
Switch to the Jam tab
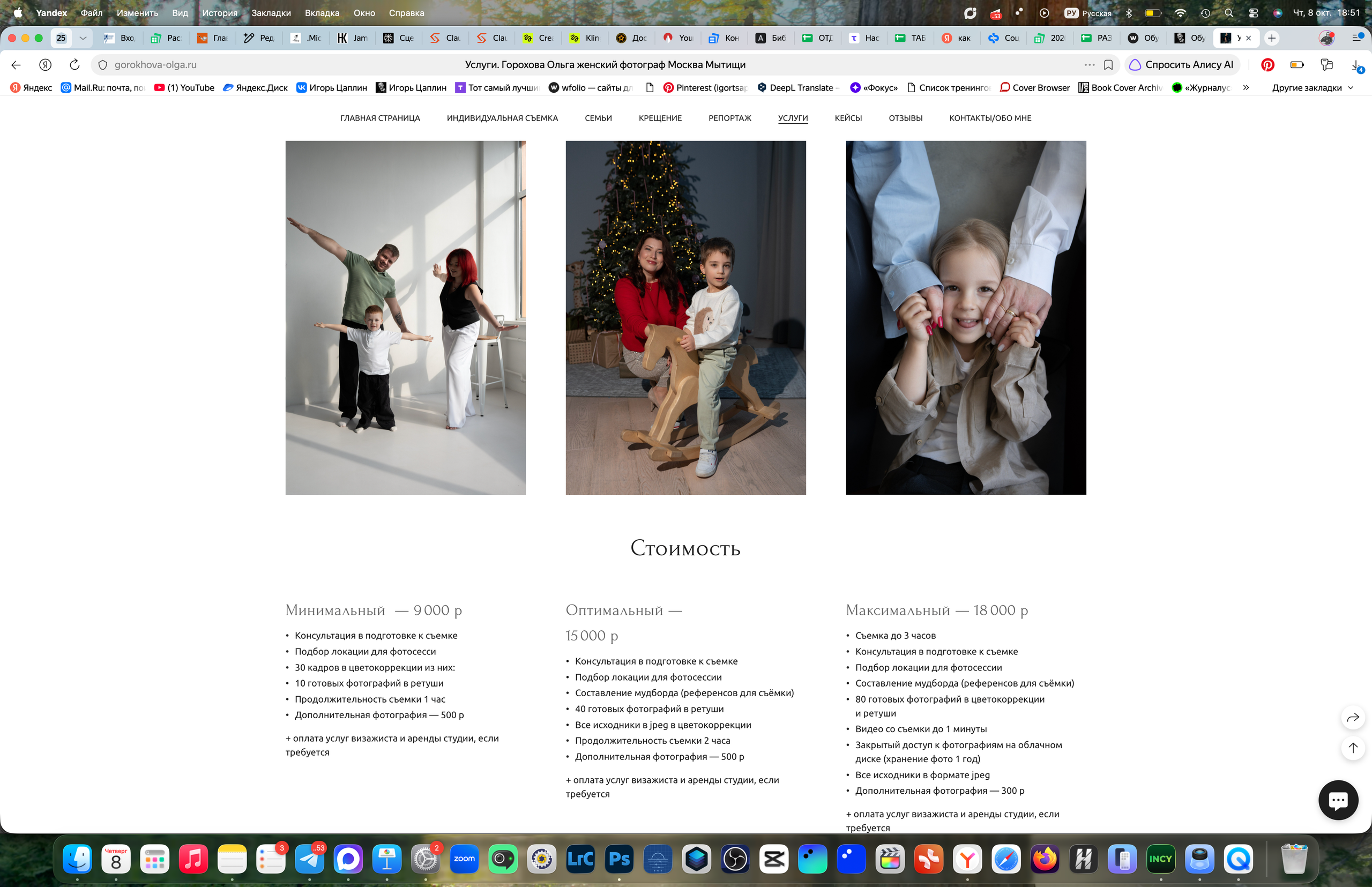[x=353, y=38]
